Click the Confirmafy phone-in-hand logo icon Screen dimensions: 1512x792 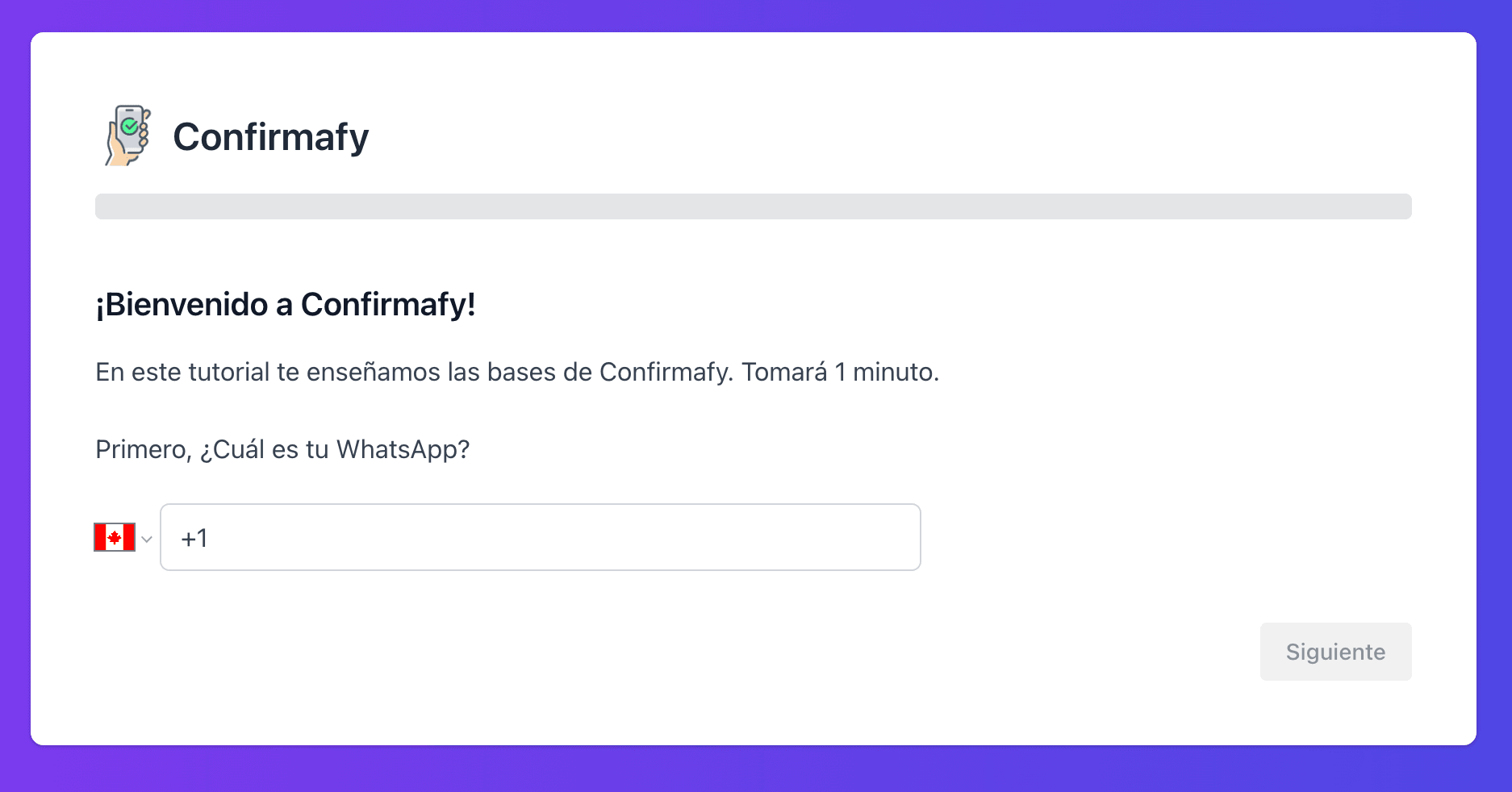pos(128,135)
